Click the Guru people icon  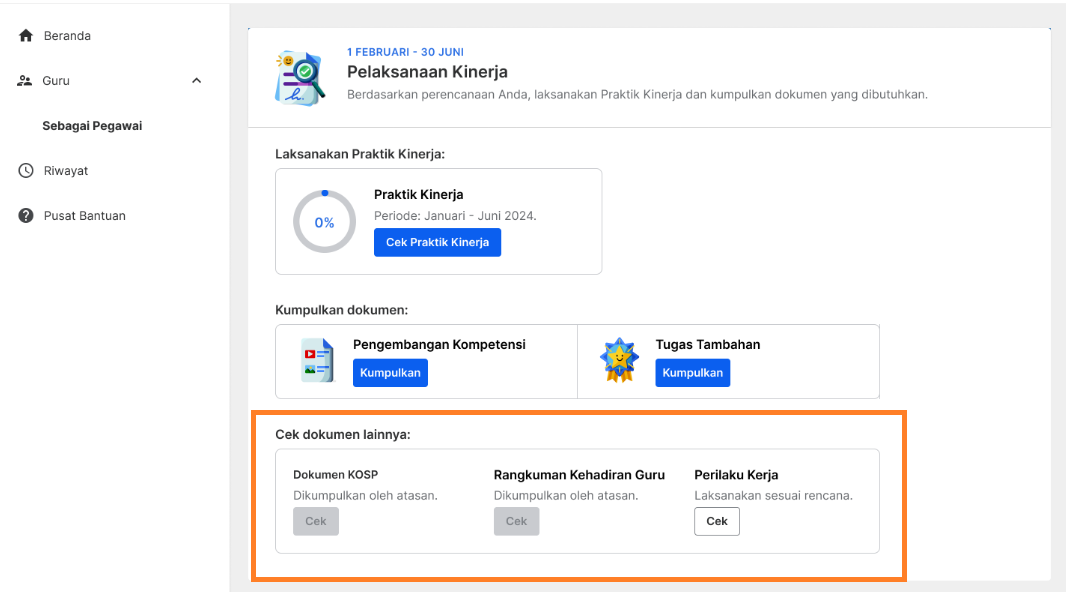click(24, 81)
